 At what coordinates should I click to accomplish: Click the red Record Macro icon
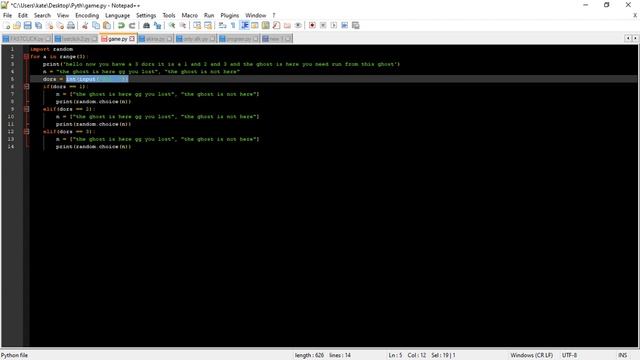click(312, 25)
